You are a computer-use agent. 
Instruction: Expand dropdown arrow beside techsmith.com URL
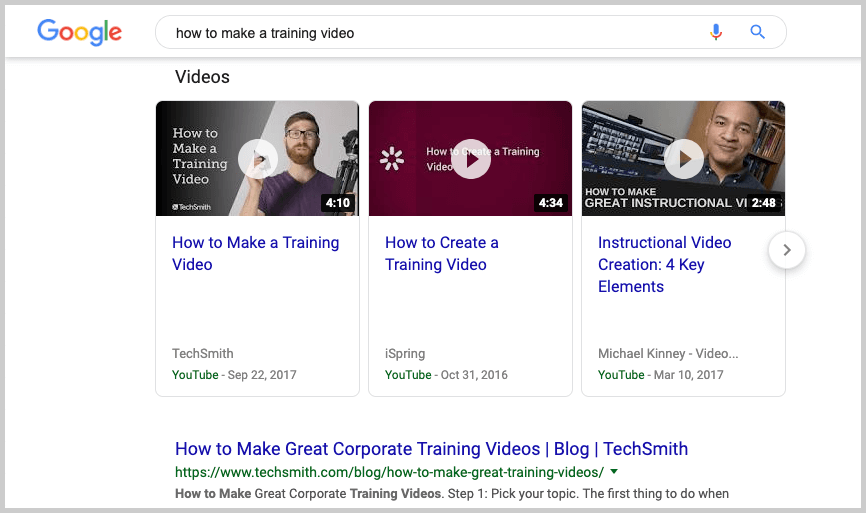[614, 472]
